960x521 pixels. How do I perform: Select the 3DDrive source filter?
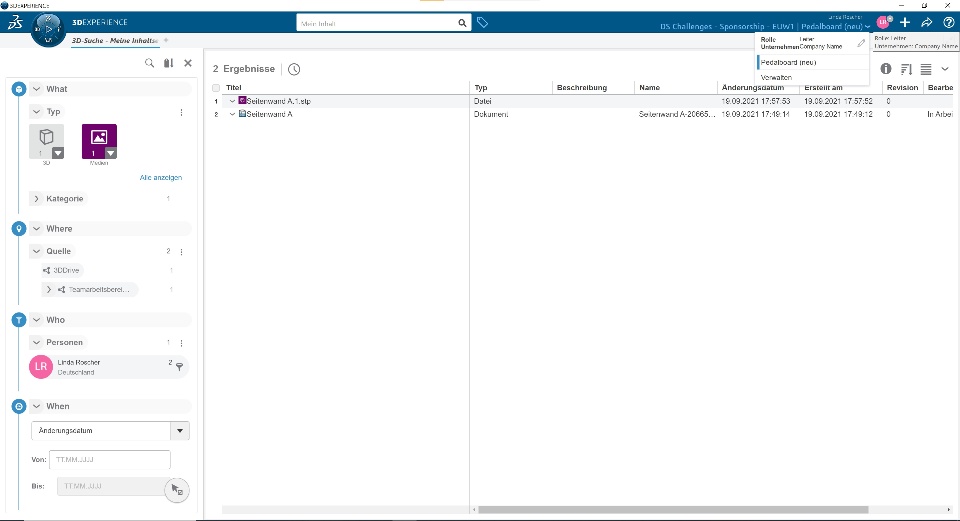(x=61, y=271)
